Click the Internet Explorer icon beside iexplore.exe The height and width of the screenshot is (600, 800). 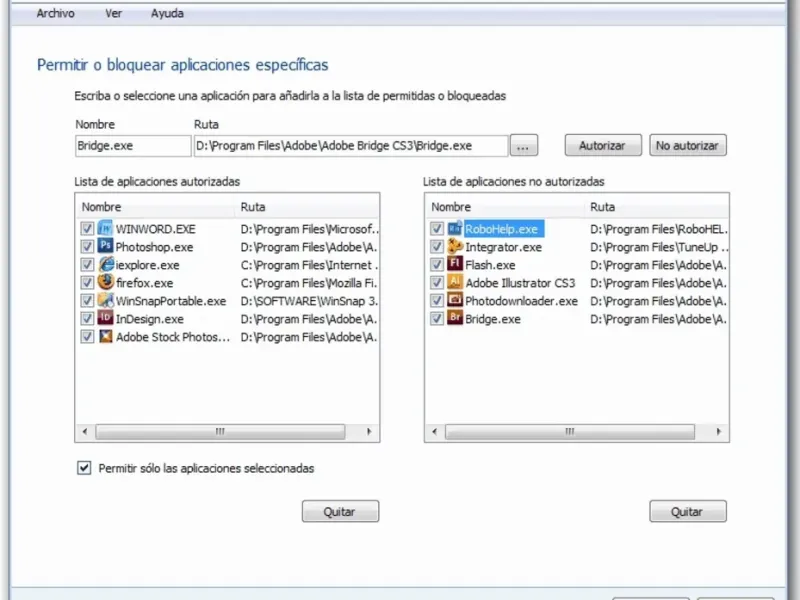(x=106, y=264)
